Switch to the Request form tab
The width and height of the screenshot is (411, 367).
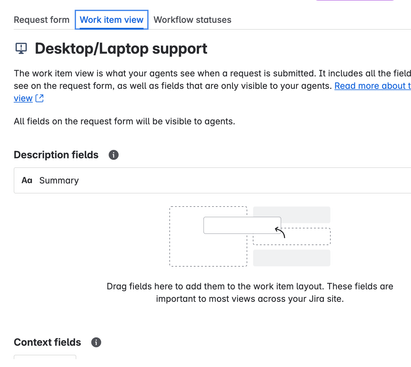click(x=41, y=20)
